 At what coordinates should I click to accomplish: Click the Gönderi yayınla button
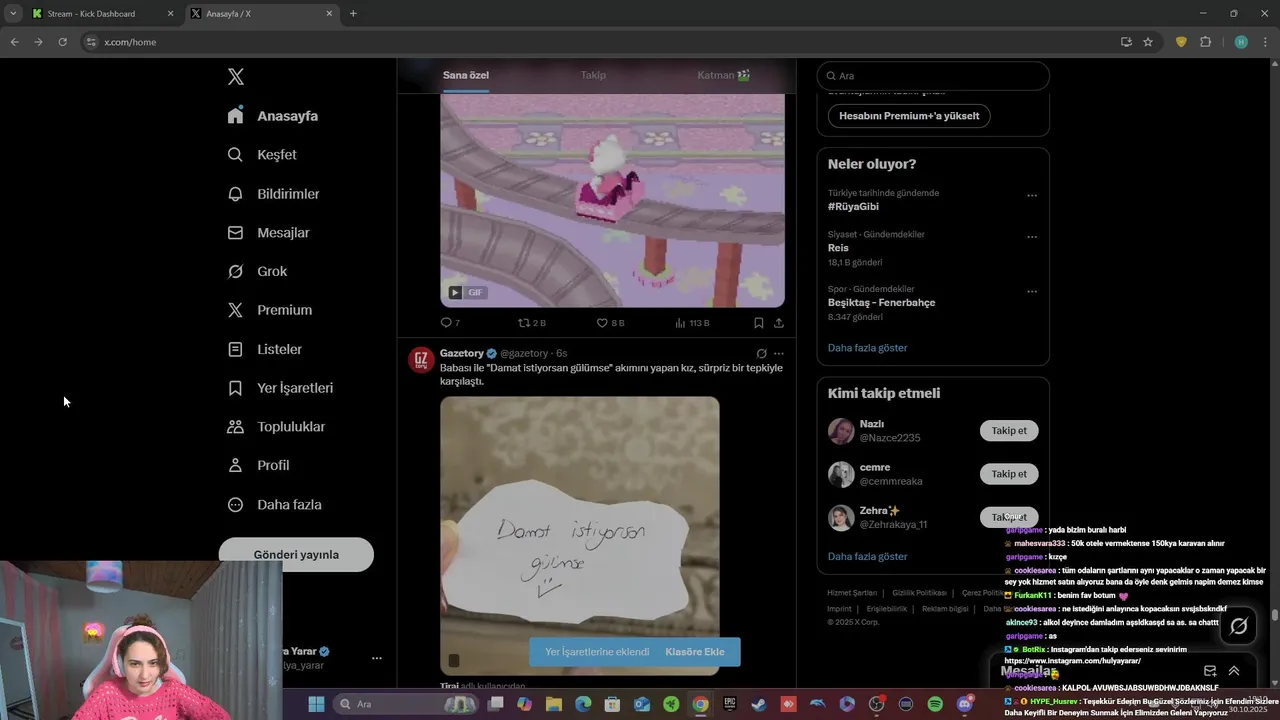(296, 555)
